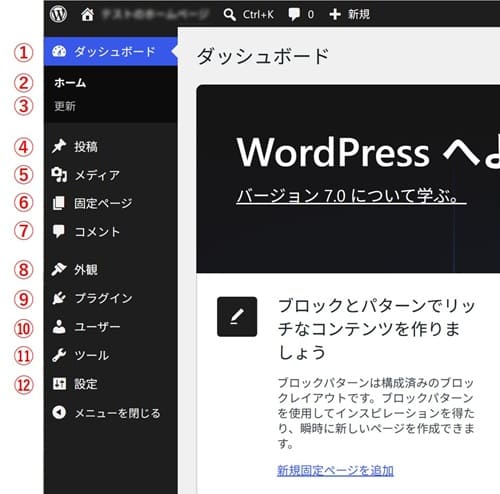Screen dimensions: 500x494
Task: Click the 投稿 pushpin icon
Action: tap(59, 146)
